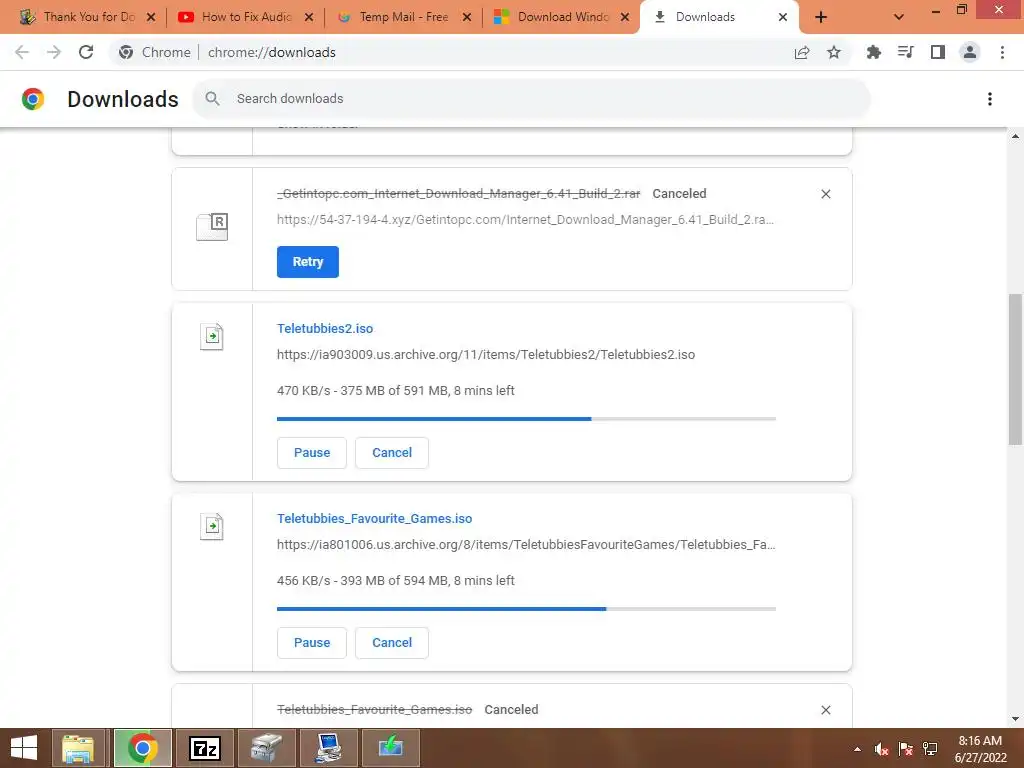Open File Explorer from the taskbar
Viewport: 1024px width, 768px height.
coord(78,748)
